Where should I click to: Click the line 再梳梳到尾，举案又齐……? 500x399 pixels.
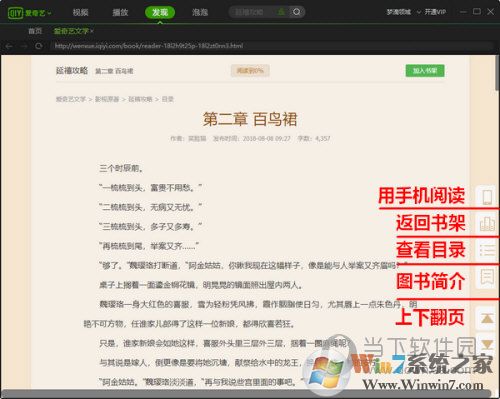tap(149, 246)
